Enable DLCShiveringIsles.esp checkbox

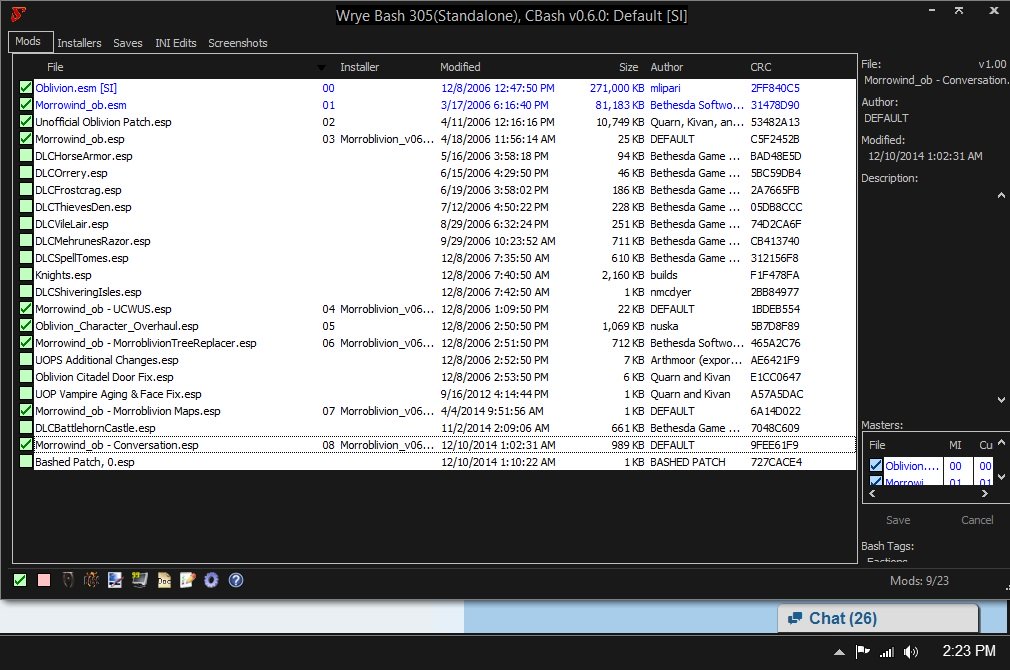[26, 292]
